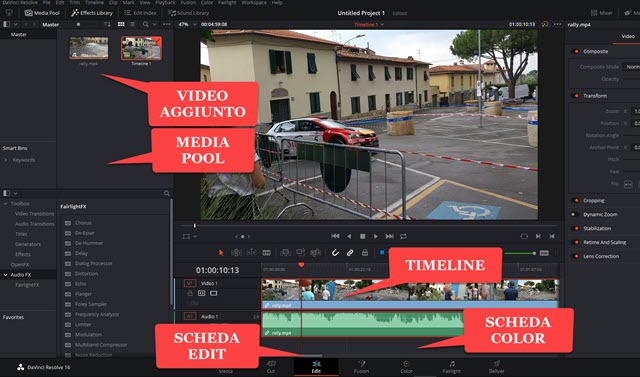Open the Playback menu
640x377 pixels.
[165, 2]
